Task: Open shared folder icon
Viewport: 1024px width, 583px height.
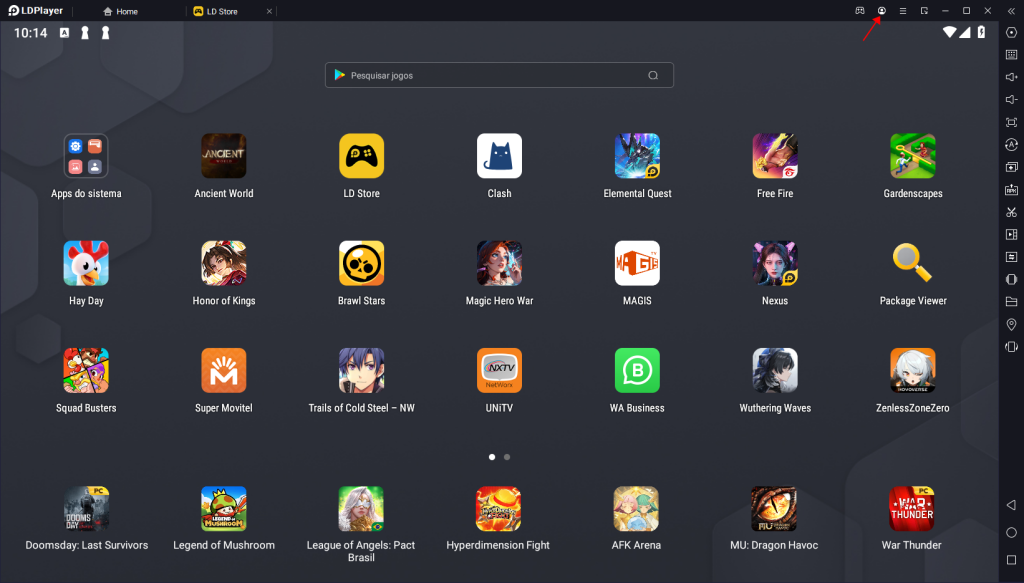Action: click(1011, 302)
